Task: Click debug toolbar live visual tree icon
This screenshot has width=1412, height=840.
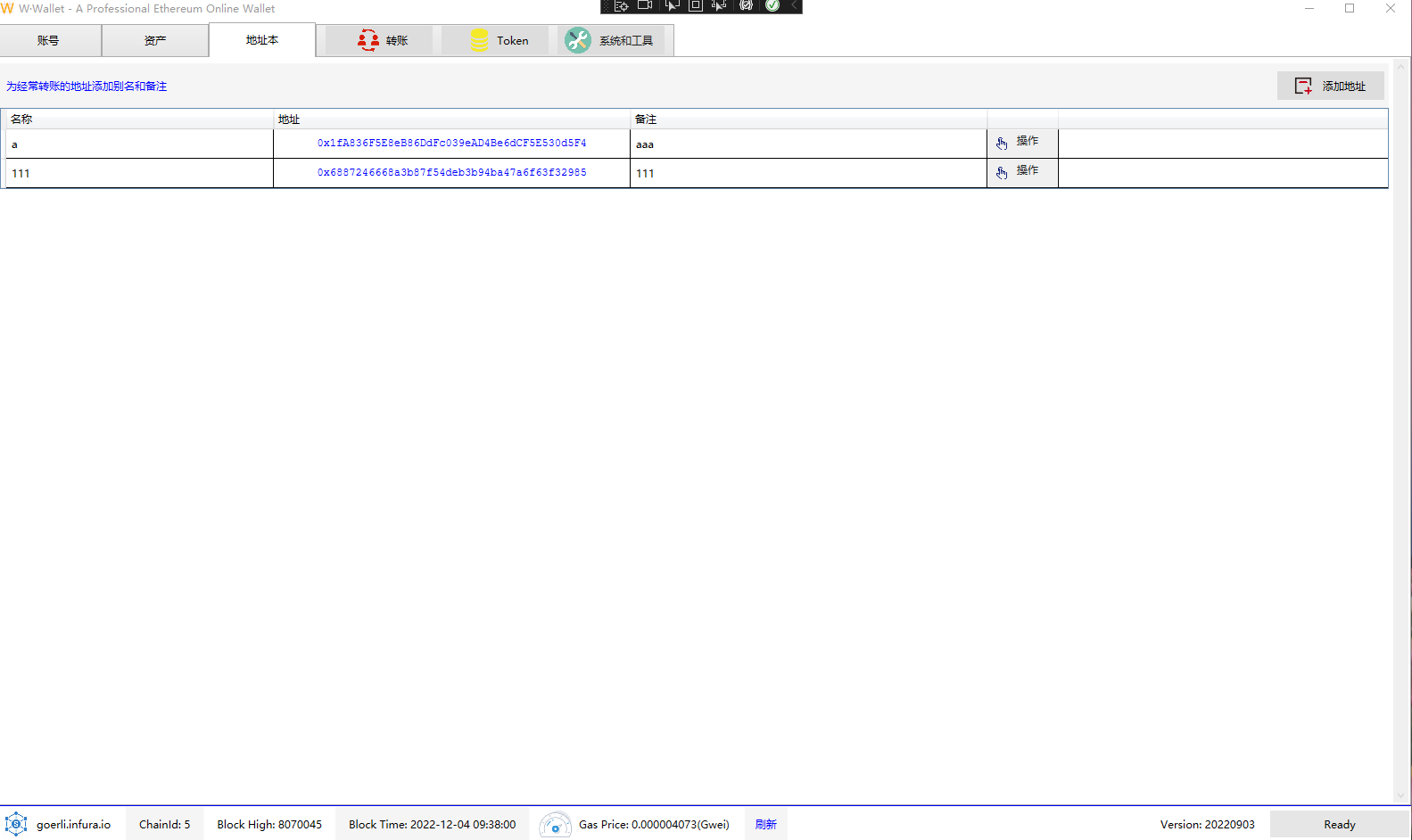Action: 621,6
